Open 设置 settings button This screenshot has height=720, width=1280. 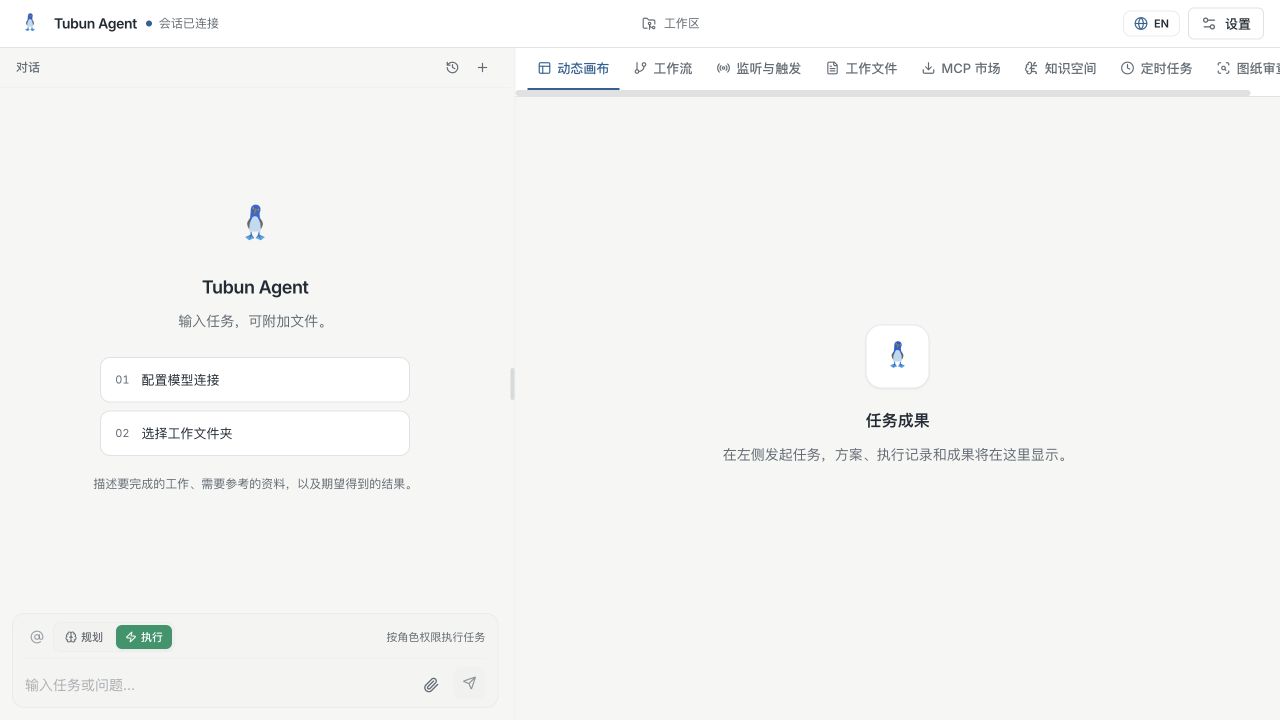pyautogui.click(x=1226, y=24)
